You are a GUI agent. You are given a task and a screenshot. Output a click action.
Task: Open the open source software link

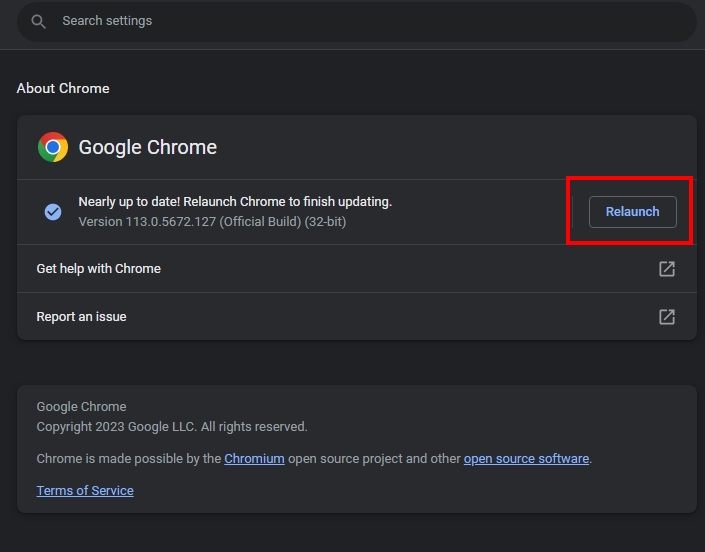[526, 458]
